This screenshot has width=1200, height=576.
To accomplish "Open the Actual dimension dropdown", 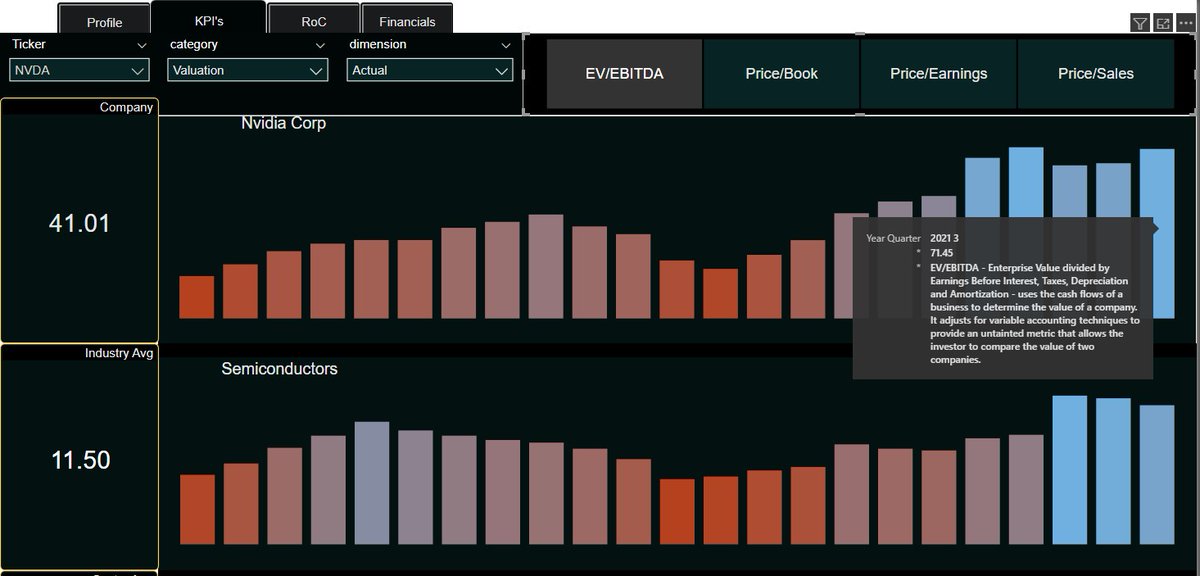I will tap(430, 70).
